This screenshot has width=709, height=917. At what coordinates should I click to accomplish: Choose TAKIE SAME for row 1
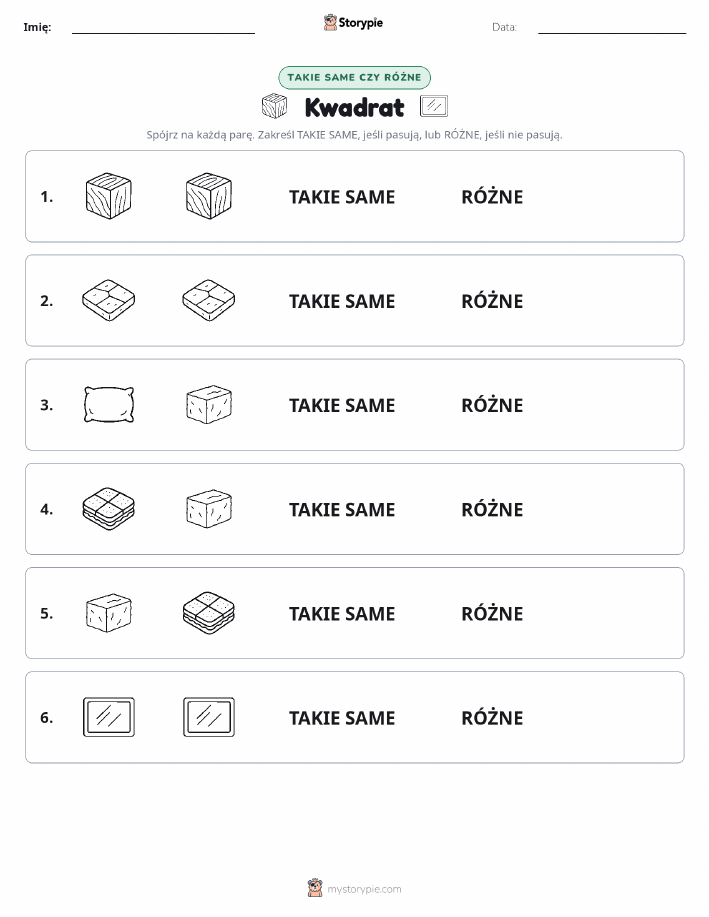click(342, 197)
